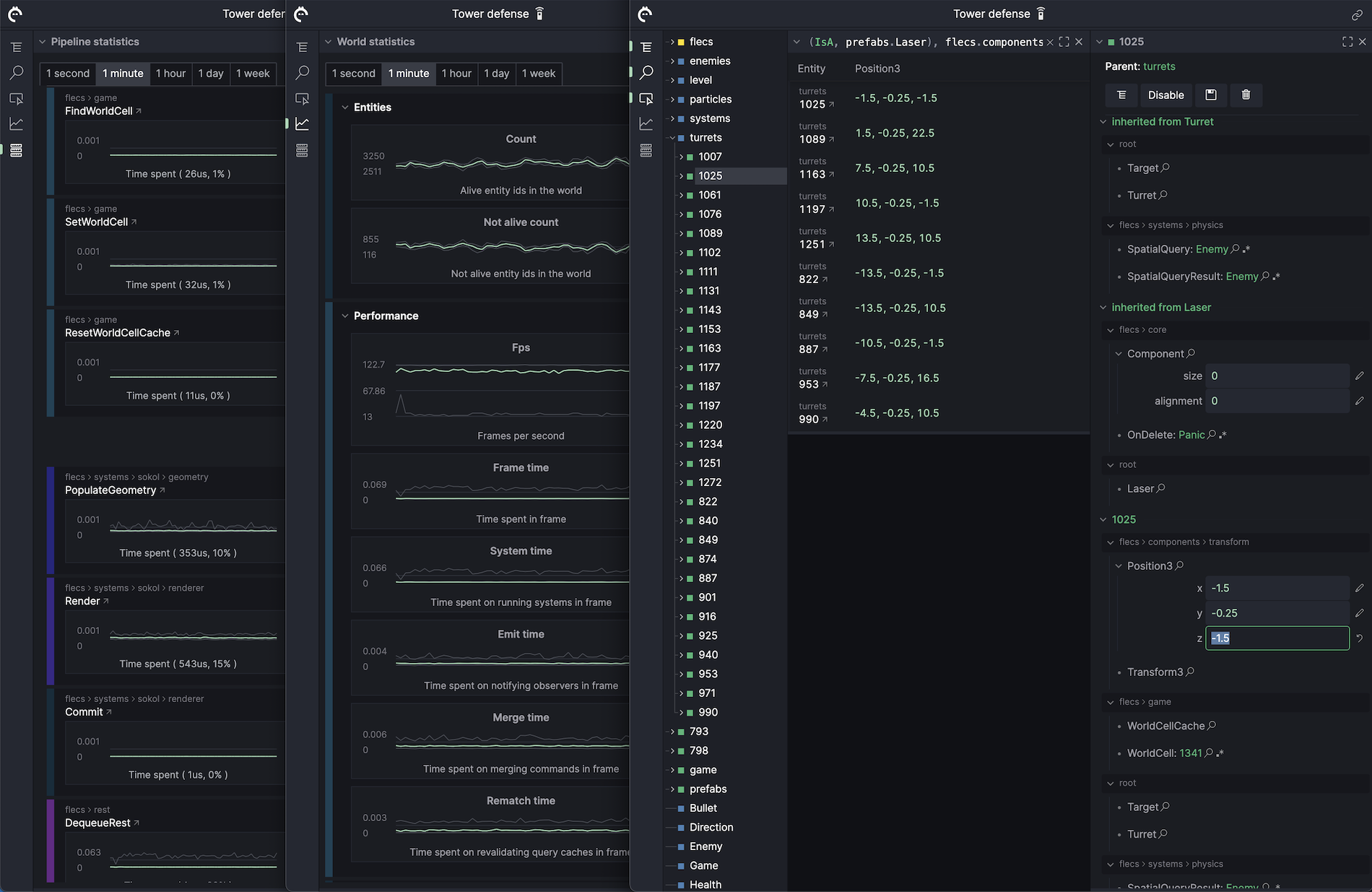Collapse the 'inherited from Laser' section
The width and height of the screenshot is (1372, 892).
coord(1103,308)
